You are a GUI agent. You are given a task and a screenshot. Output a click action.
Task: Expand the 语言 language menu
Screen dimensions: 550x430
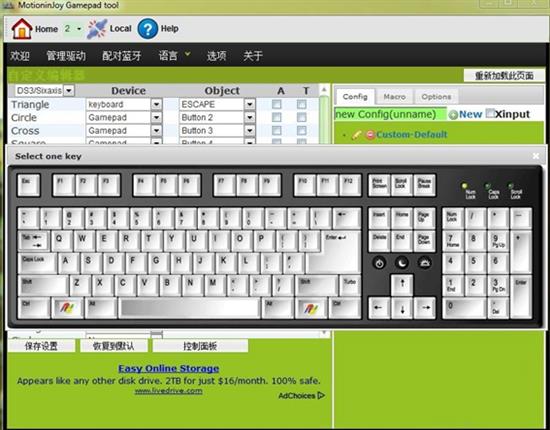174,55
